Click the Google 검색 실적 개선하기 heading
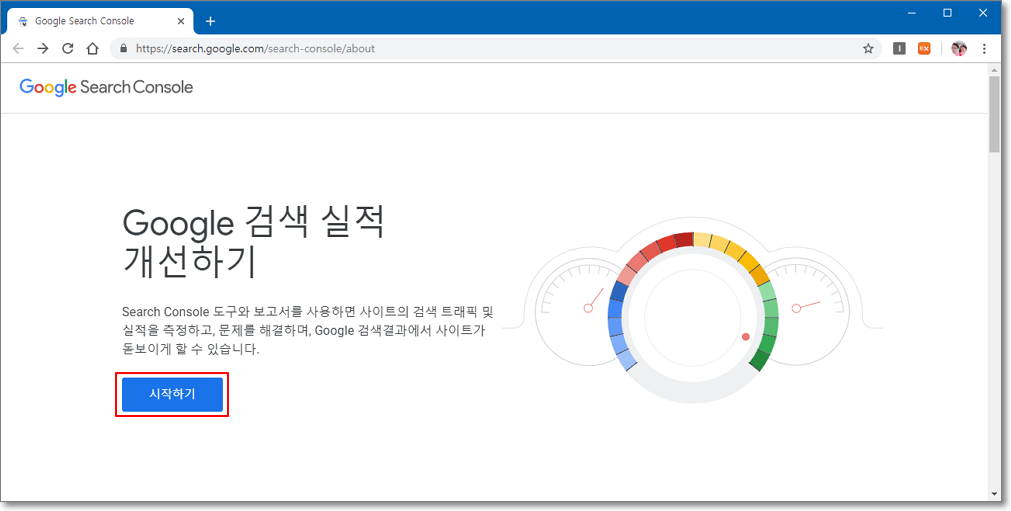1011x511 pixels. pyautogui.click(x=253, y=241)
